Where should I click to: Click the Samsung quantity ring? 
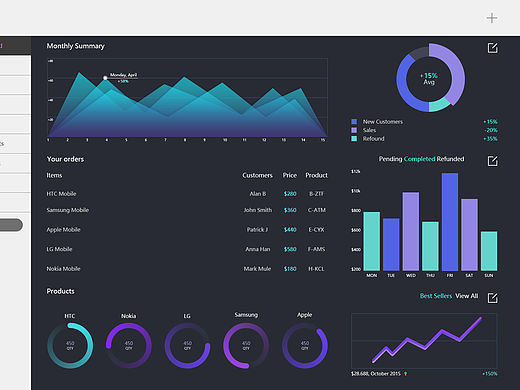pos(246,346)
